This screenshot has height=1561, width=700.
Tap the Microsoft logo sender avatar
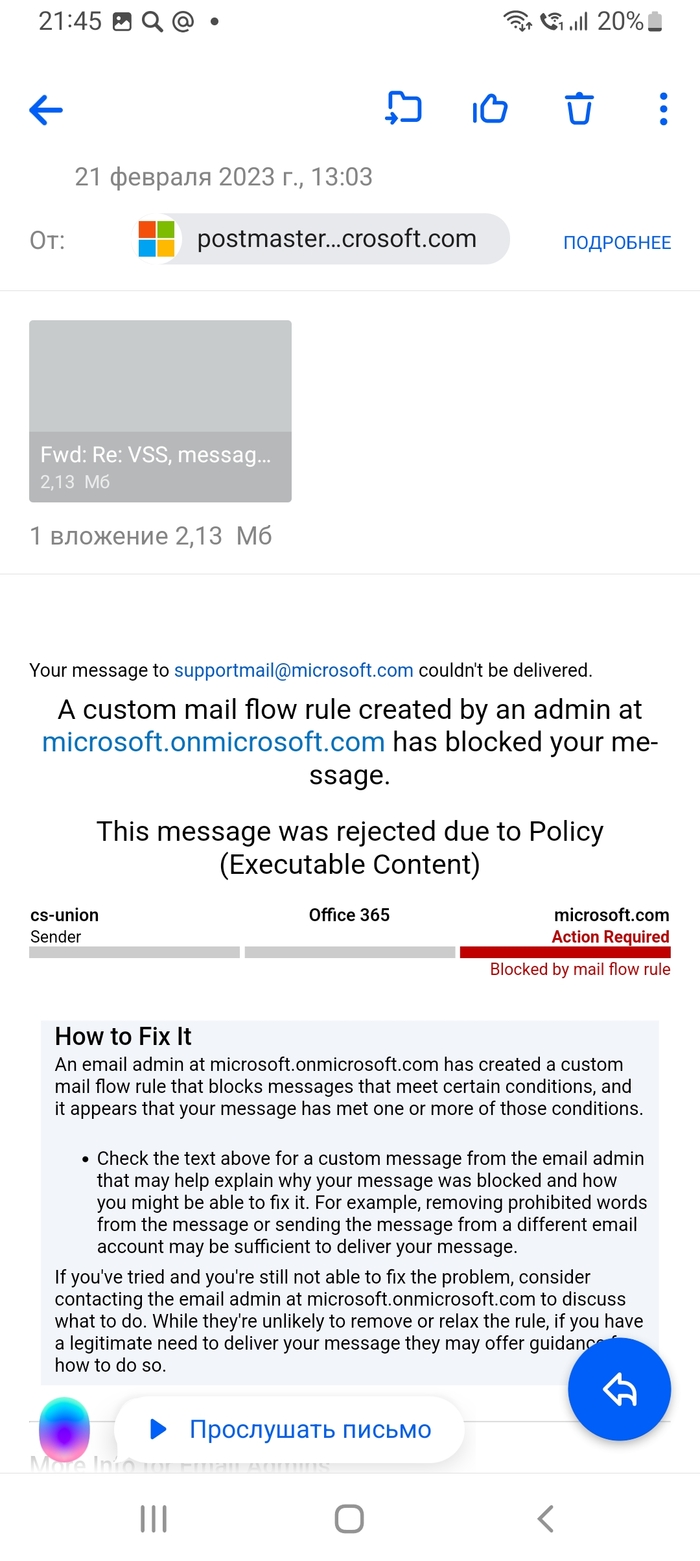[x=156, y=240]
